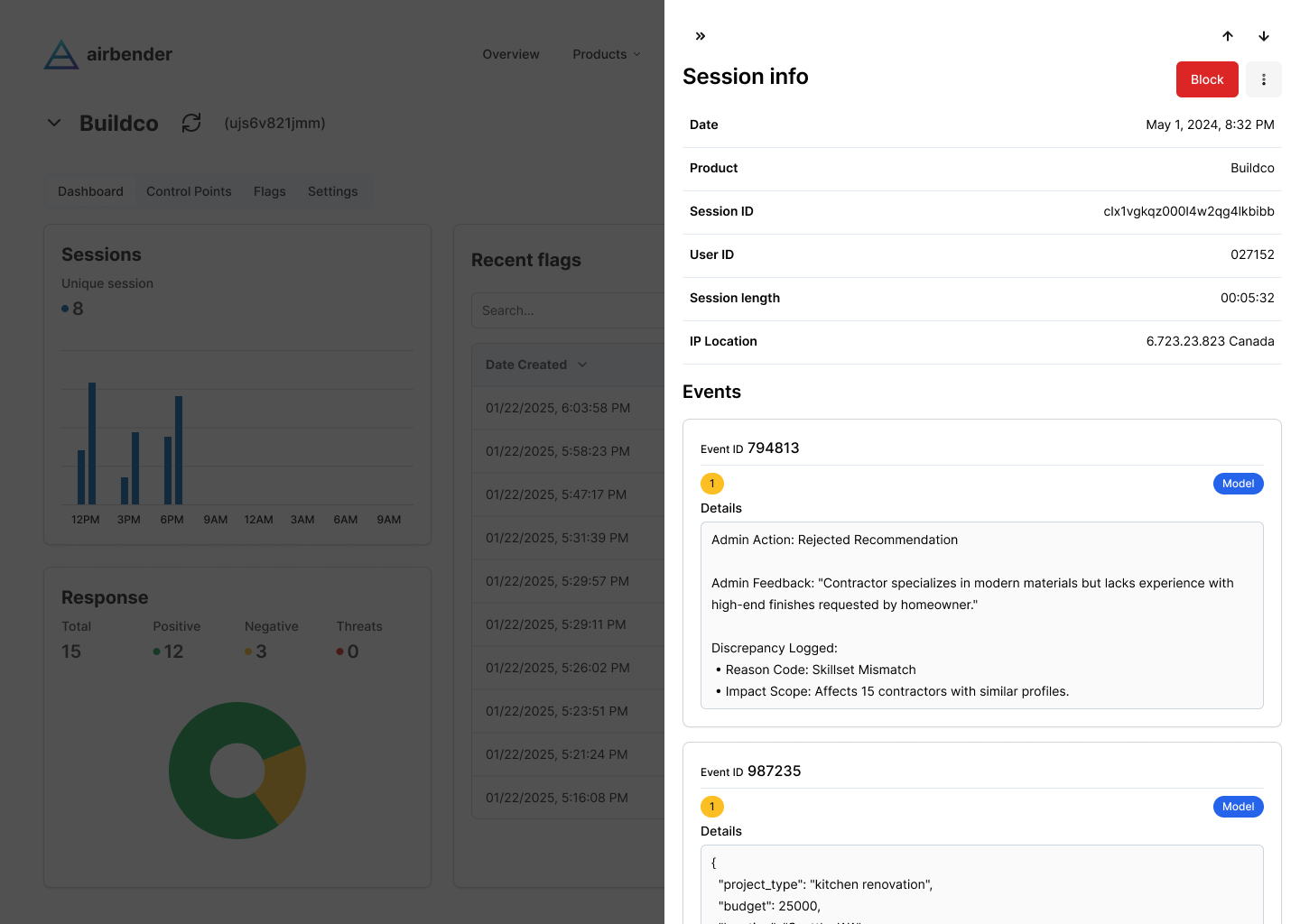The width and height of the screenshot is (1300, 924).
Task: Go to next session with down arrow
Action: coord(1264,36)
